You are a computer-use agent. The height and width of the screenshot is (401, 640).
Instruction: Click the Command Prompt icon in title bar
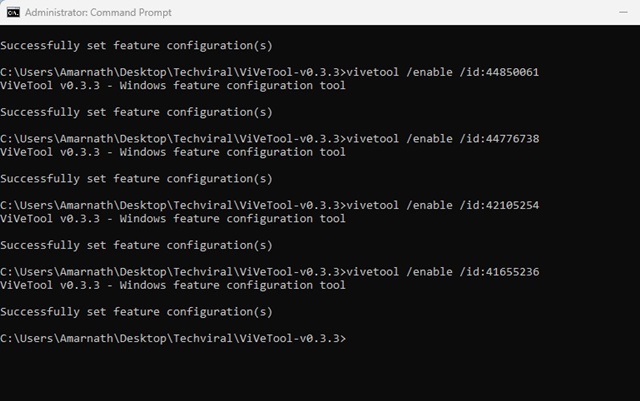[13, 12]
